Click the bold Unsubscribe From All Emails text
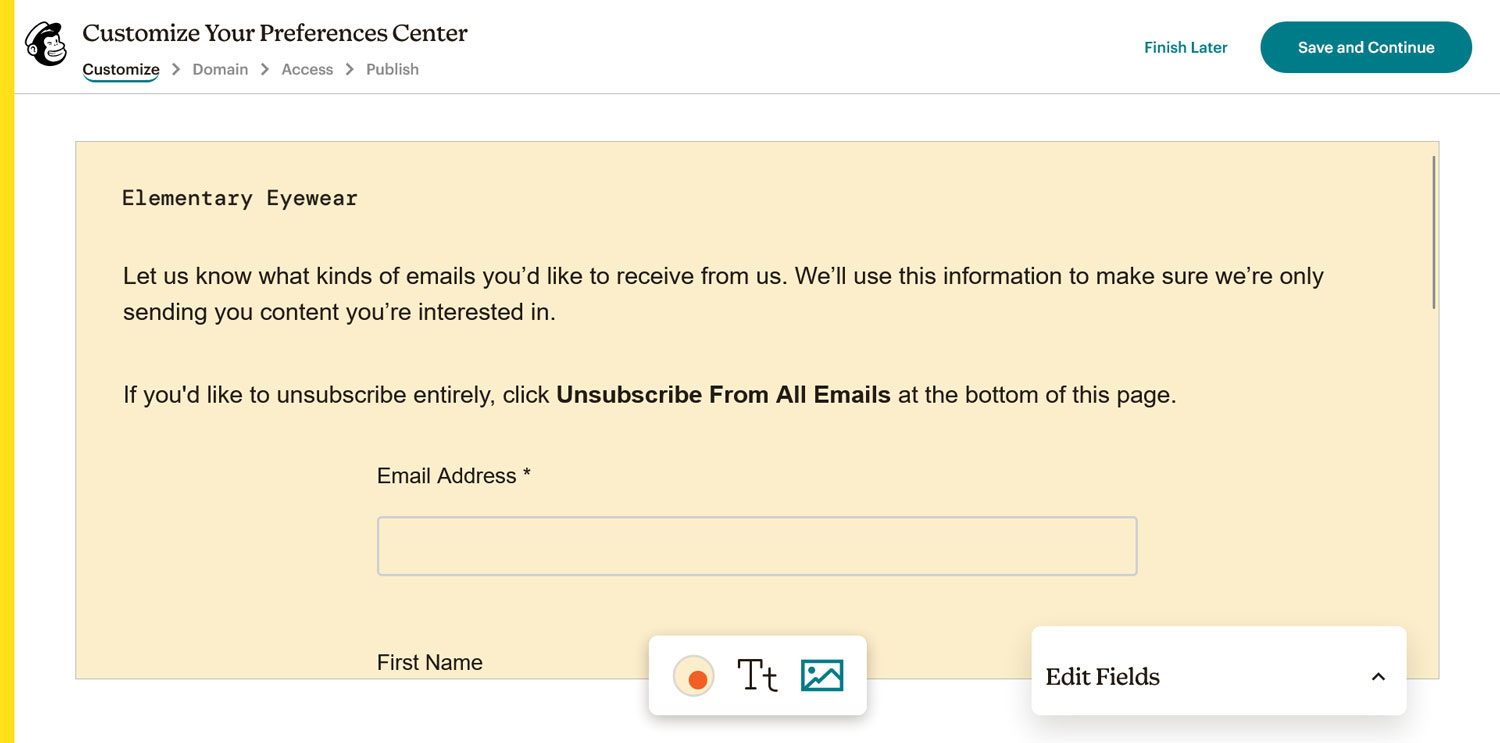 [723, 395]
